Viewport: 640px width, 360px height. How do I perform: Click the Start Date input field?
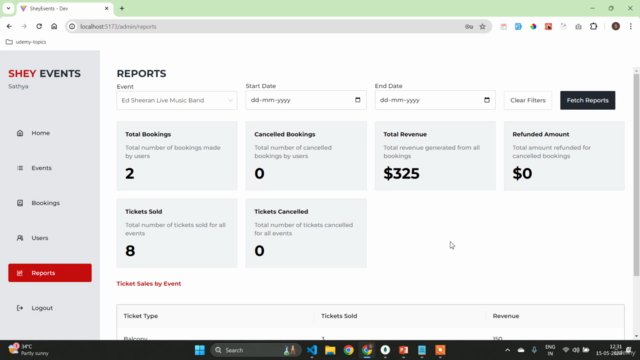306,100
